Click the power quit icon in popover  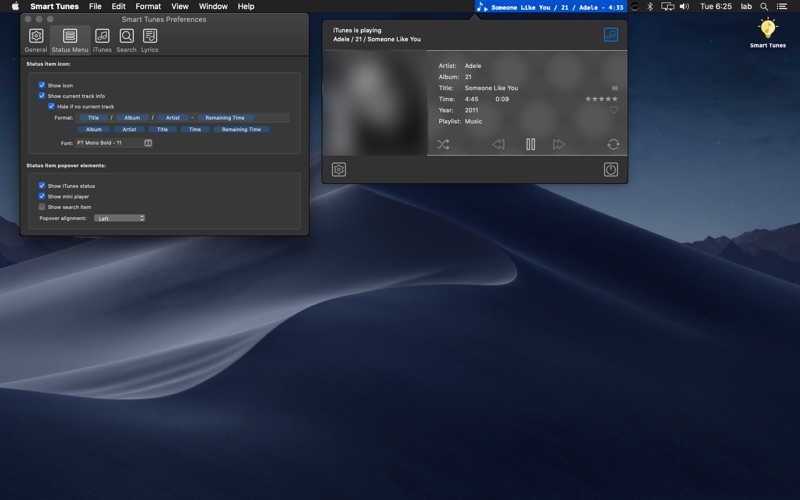tap(611, 169)
